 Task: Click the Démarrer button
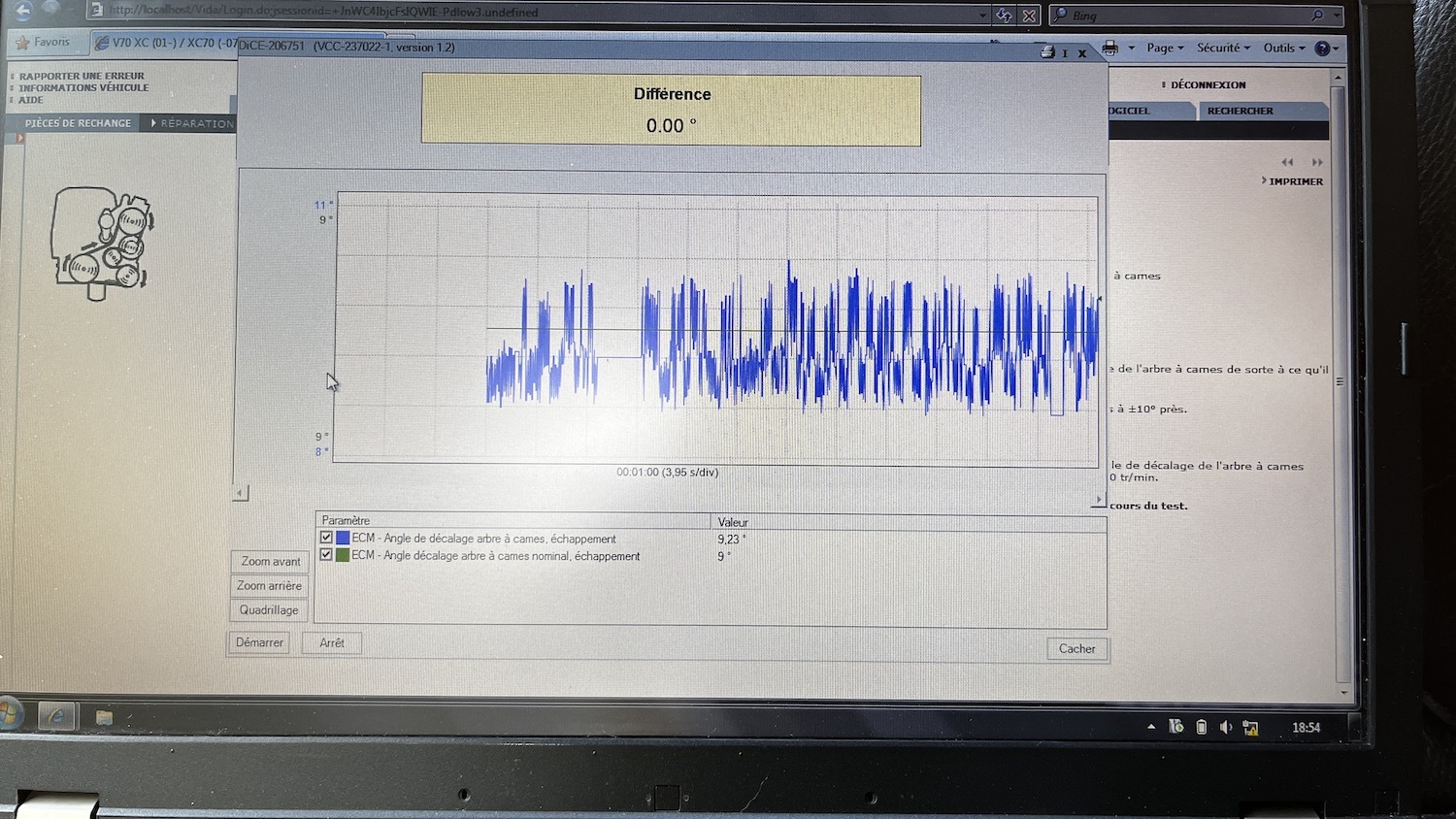(x=259, y=642)
